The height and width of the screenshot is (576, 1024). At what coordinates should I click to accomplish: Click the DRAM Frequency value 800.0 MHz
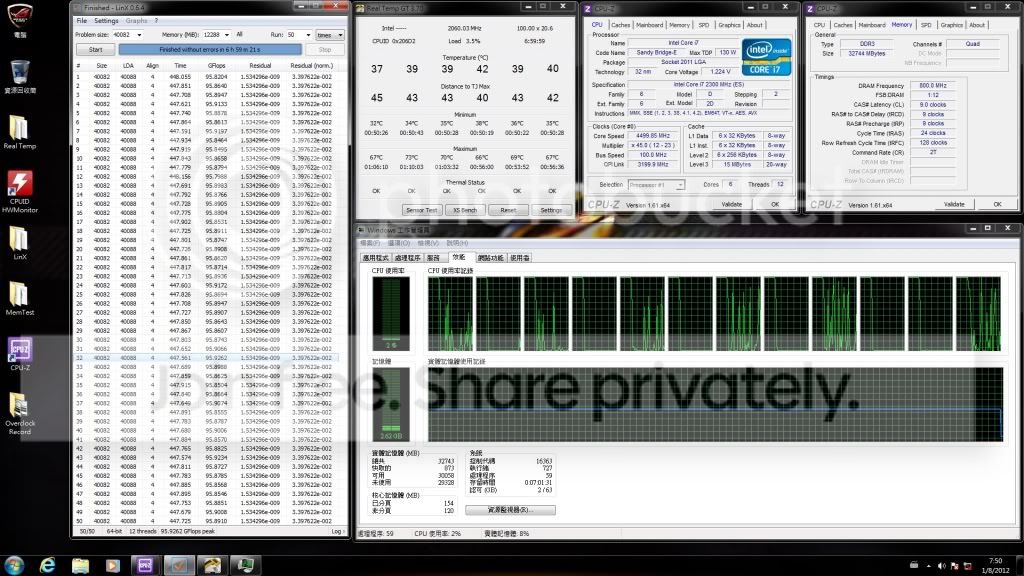coord(933,86)
